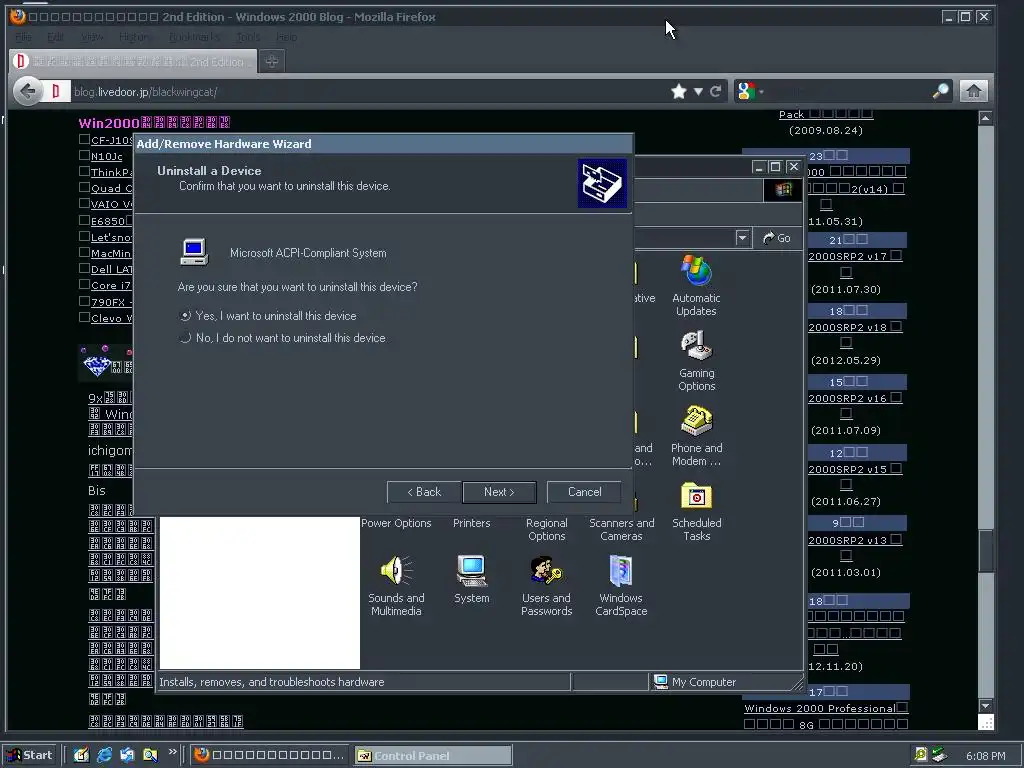Bookmark page with the star icon

pos(679,91)
